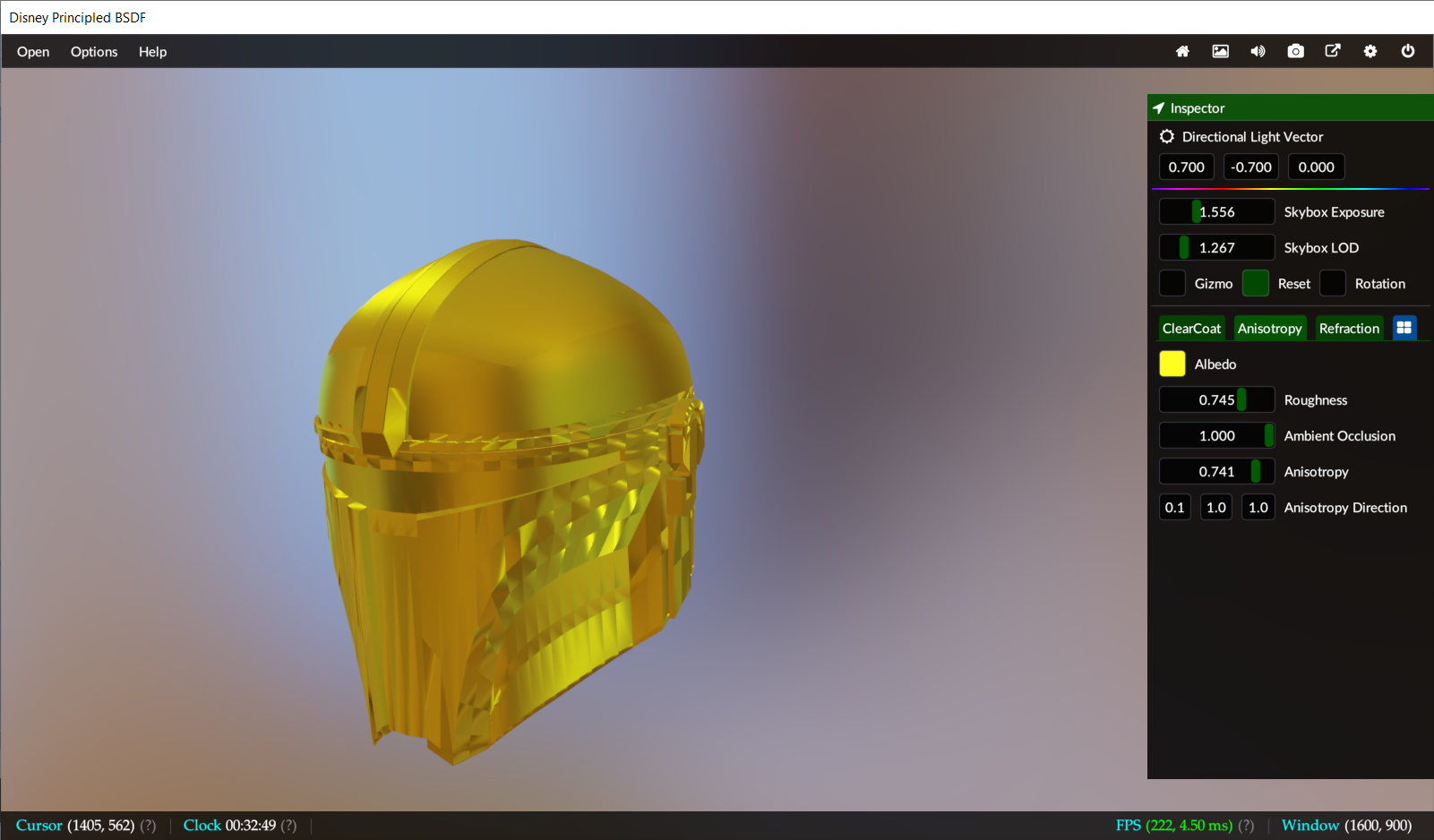Enable the Rotation checkbox
The image size is (1434, 840).
click(x=1333, y=283)
